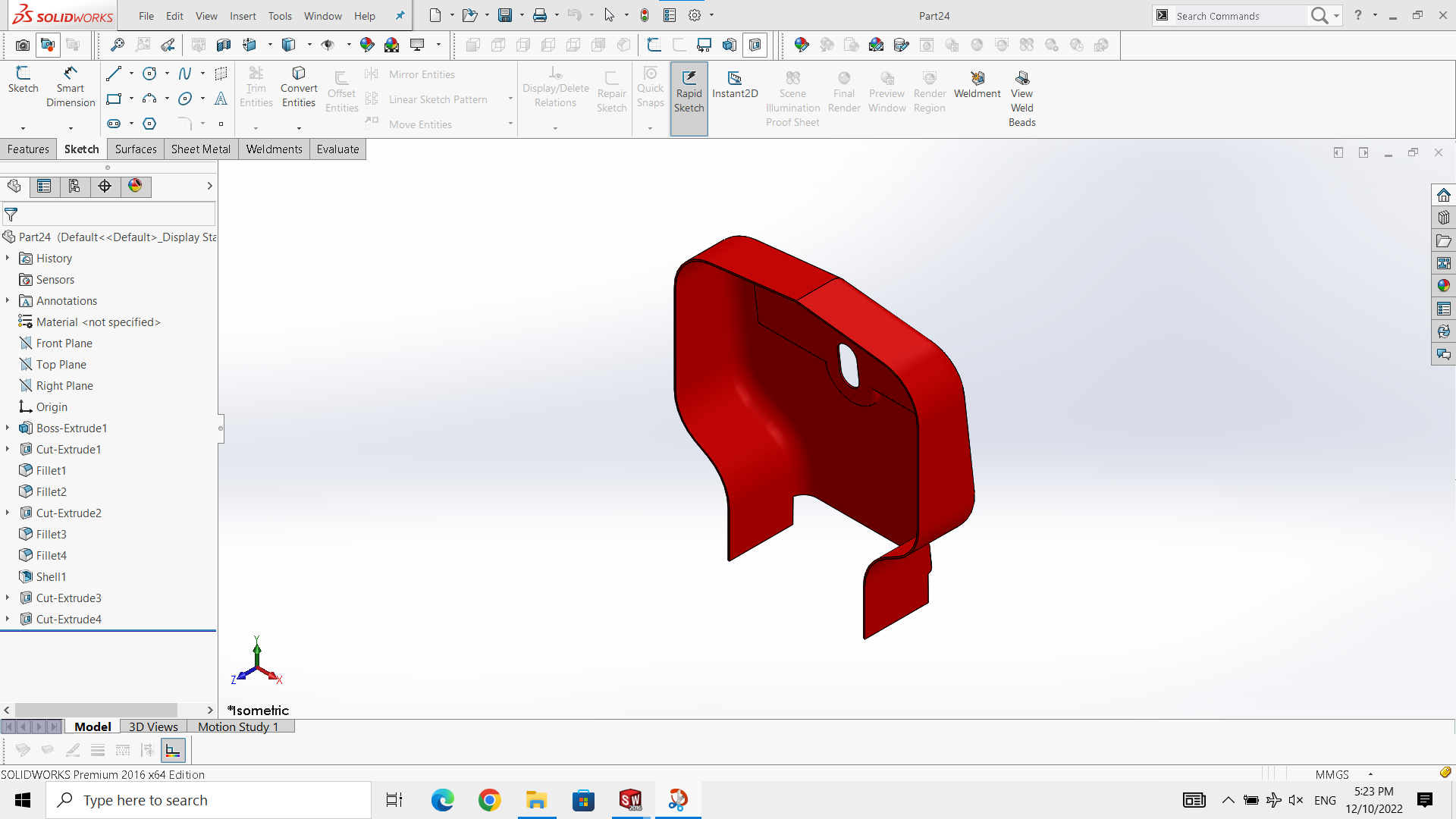1456x819 pixels.
Task: Select Front Plane in tree
Action: pyautogui.click(x=64, y=344)
